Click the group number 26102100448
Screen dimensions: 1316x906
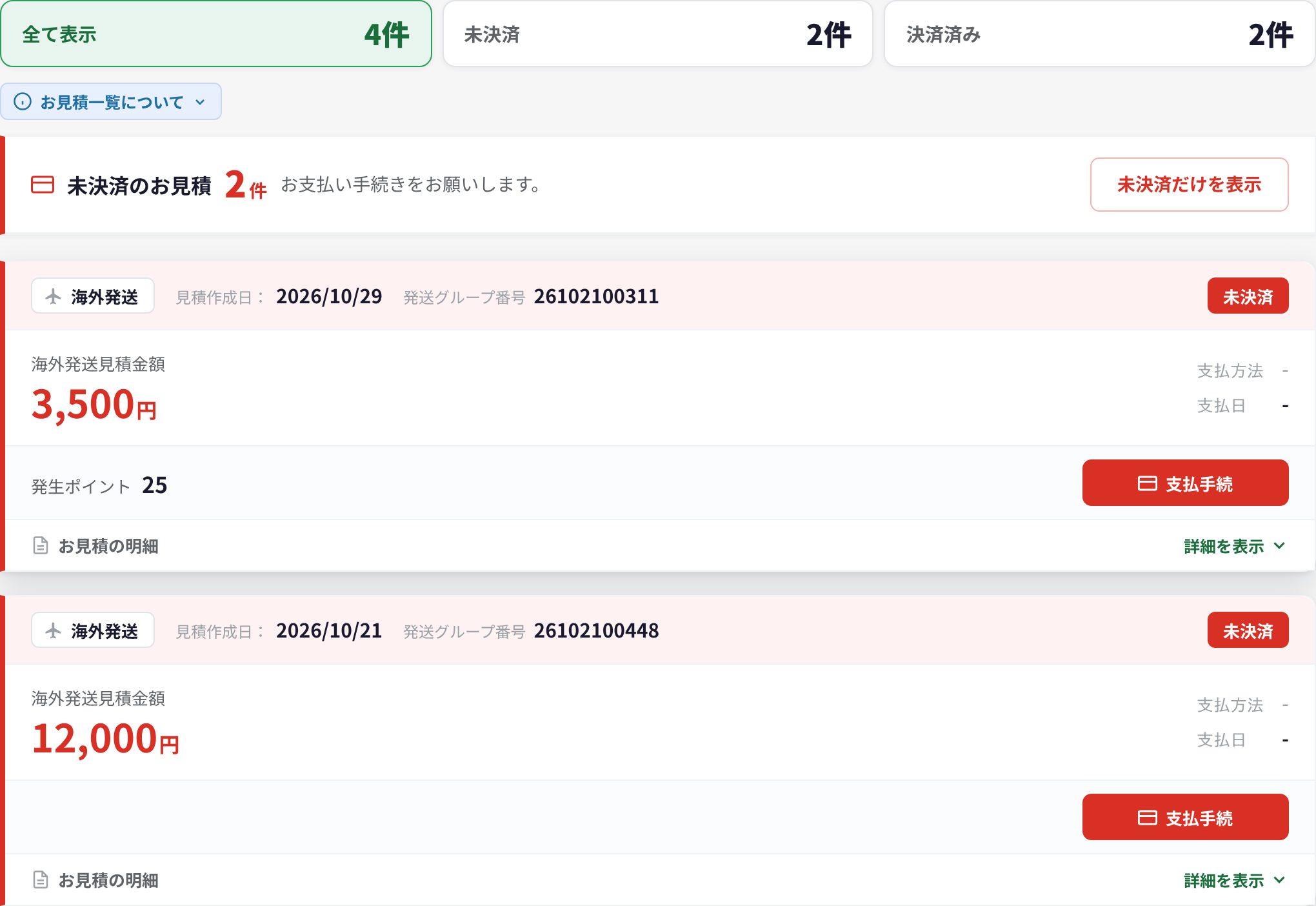596,630
